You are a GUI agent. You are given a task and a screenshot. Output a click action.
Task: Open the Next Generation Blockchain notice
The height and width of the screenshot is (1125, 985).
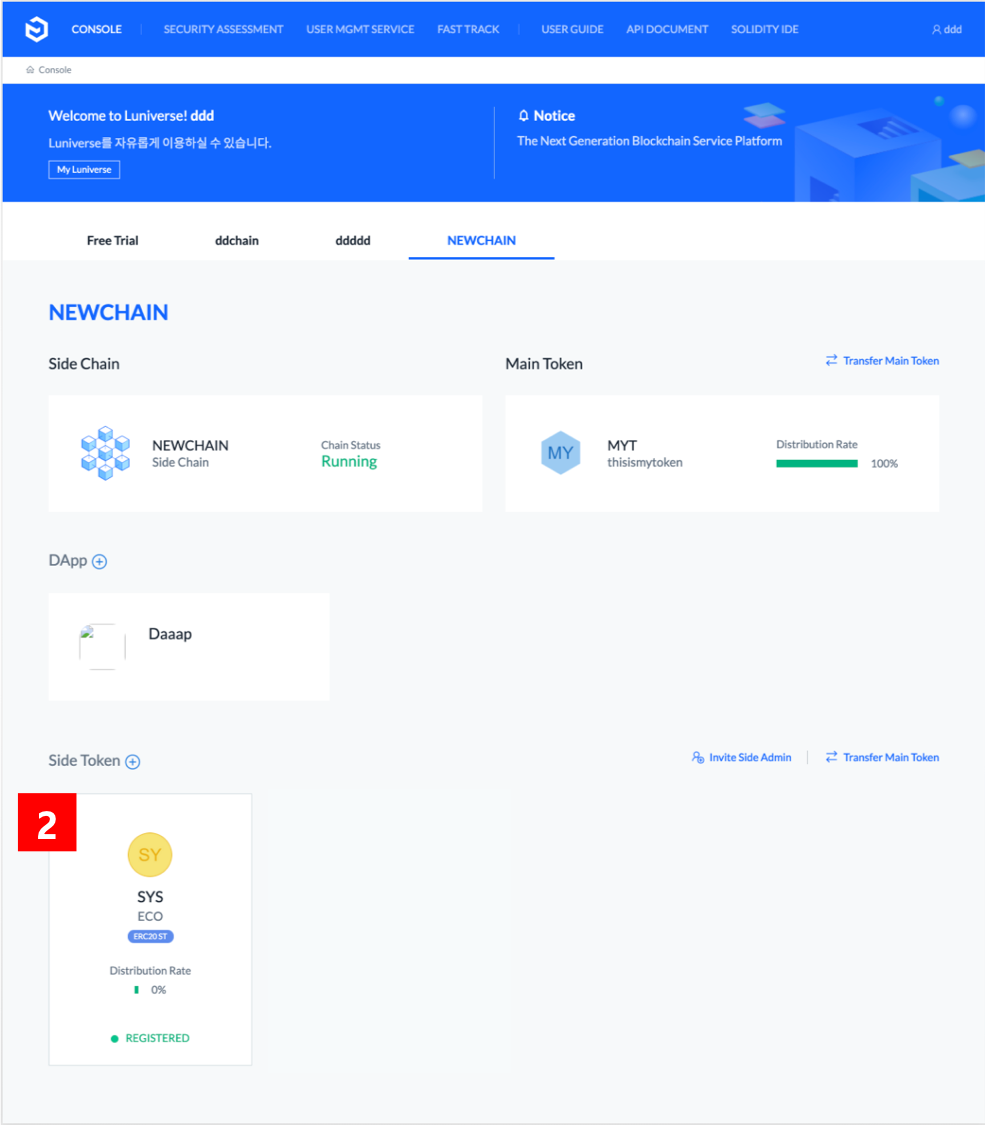click(x=649, y=141)
